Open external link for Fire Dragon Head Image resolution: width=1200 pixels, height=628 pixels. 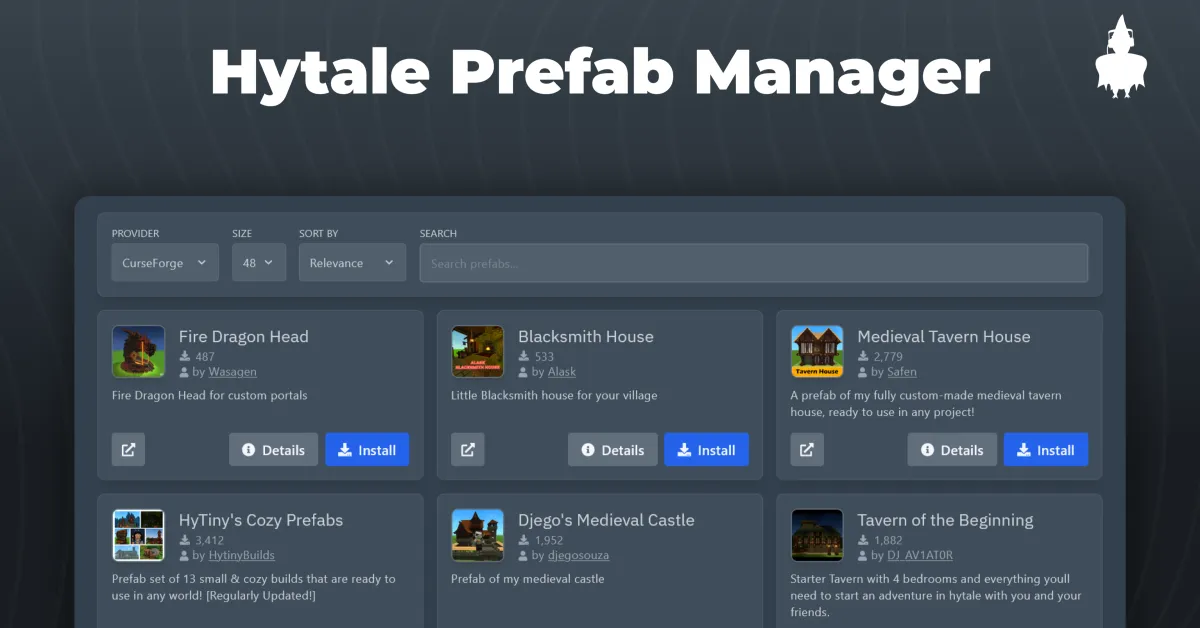pos(128,450)
